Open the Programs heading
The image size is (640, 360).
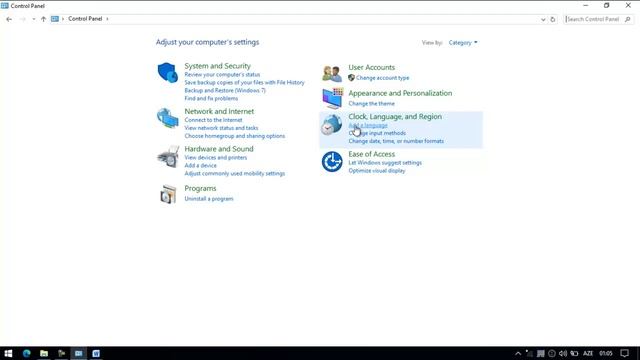click(200, 188)
